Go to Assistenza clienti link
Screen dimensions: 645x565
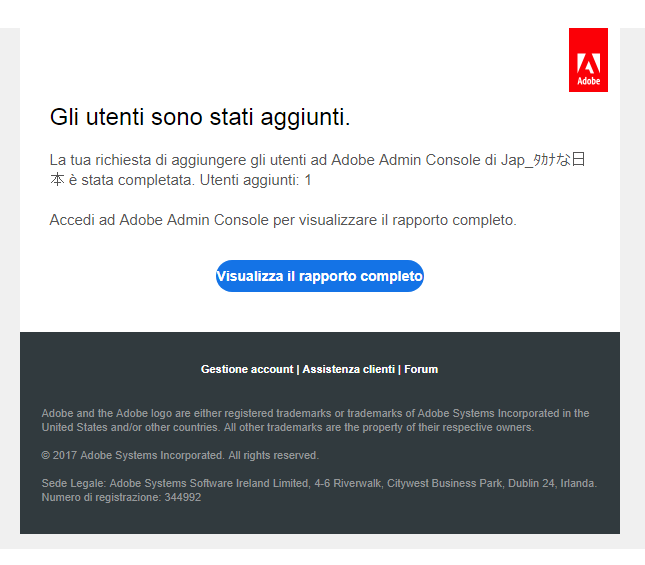[349, 369]
